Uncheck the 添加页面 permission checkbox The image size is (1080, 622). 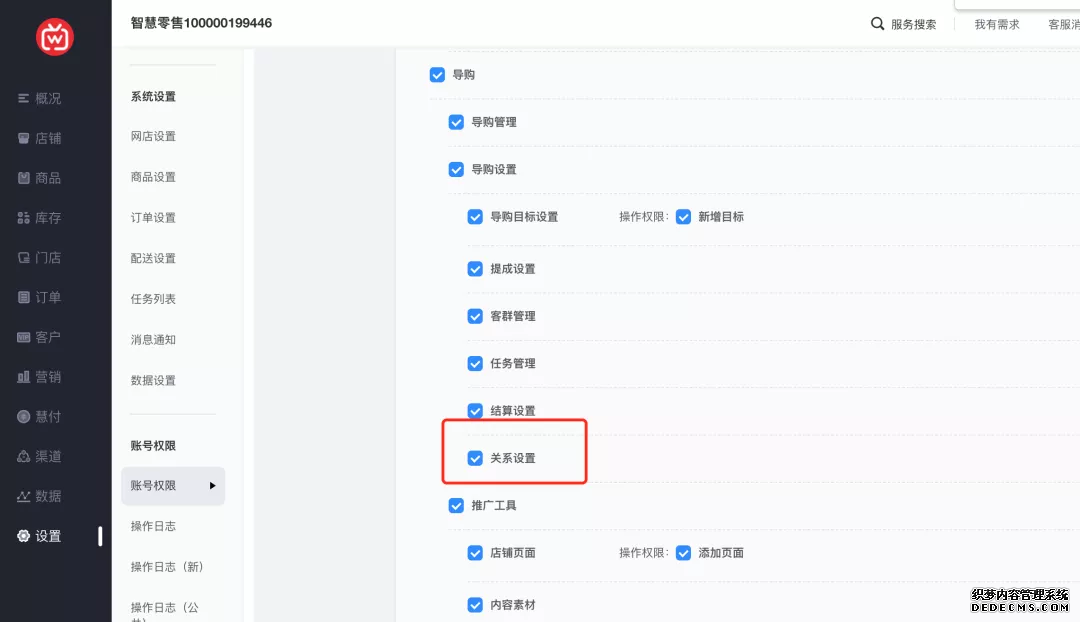(x=683, y=553)
